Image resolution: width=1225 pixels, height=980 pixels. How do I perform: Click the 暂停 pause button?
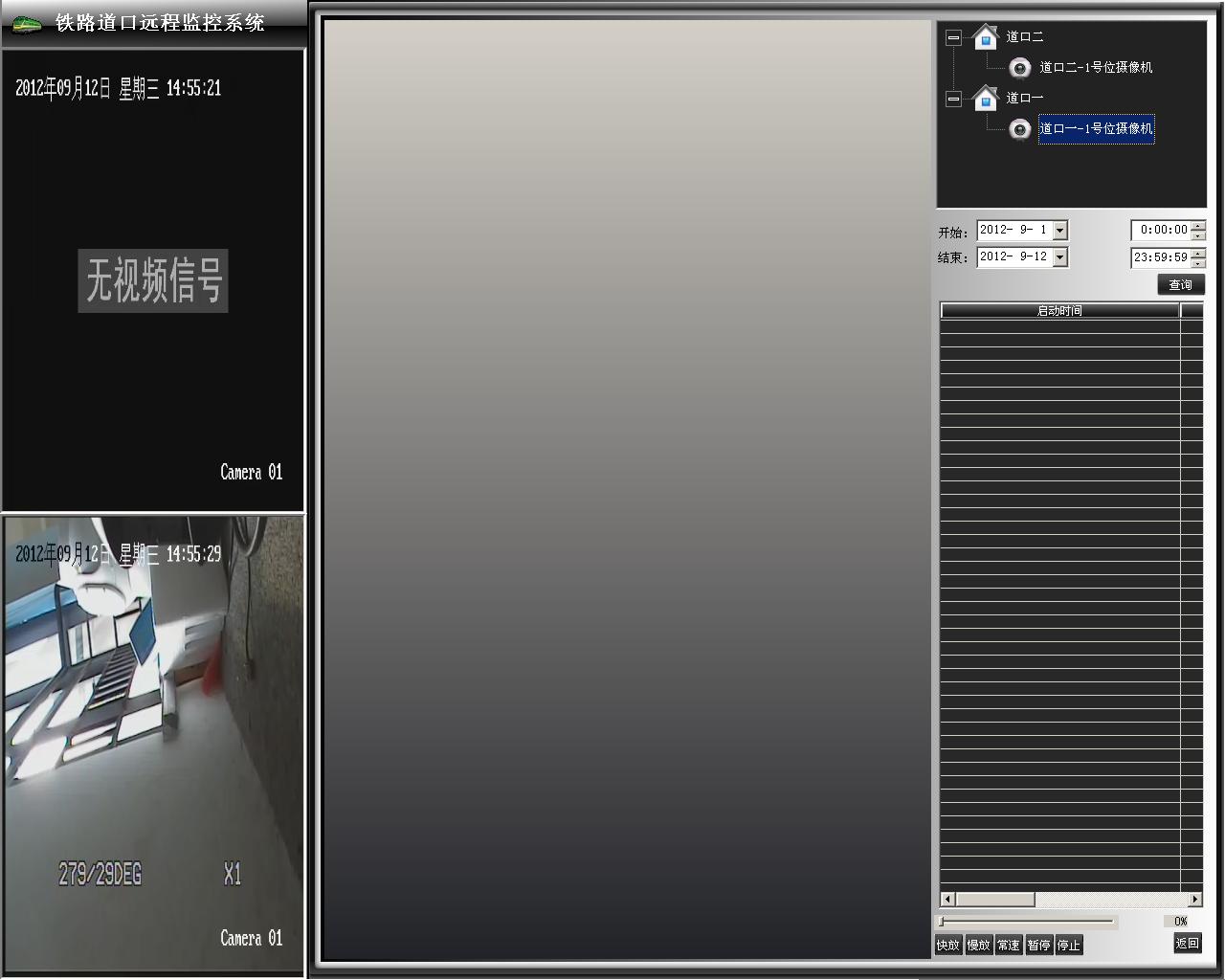(x=1038, y=946)
